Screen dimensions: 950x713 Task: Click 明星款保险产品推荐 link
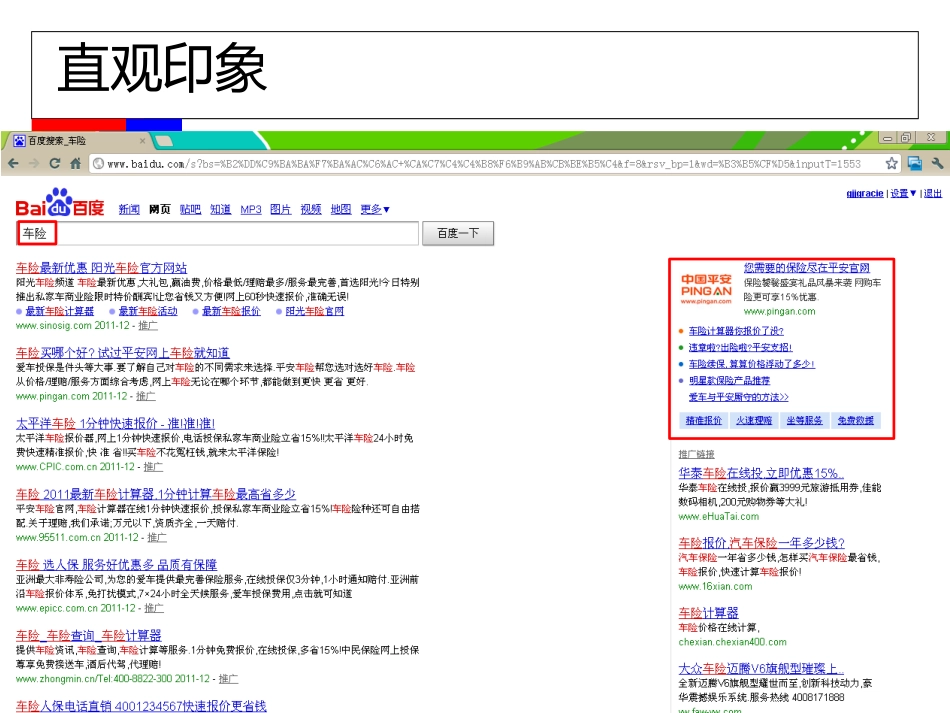coord(729,380)
